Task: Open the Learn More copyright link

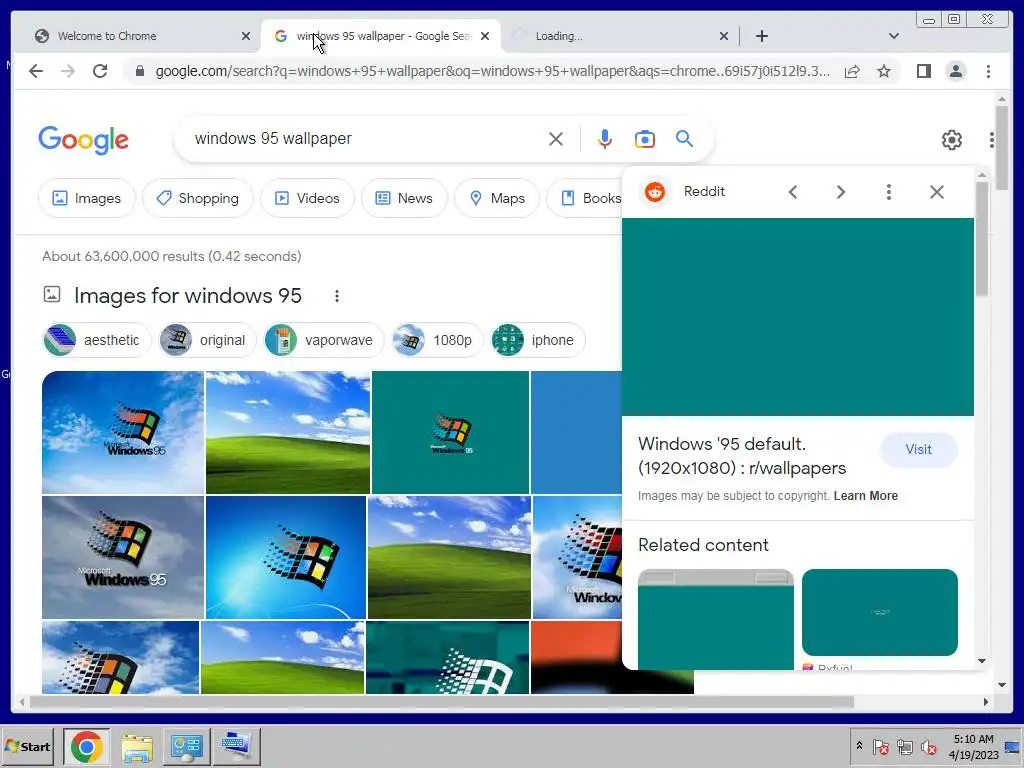Action: (x=865, y=496)
